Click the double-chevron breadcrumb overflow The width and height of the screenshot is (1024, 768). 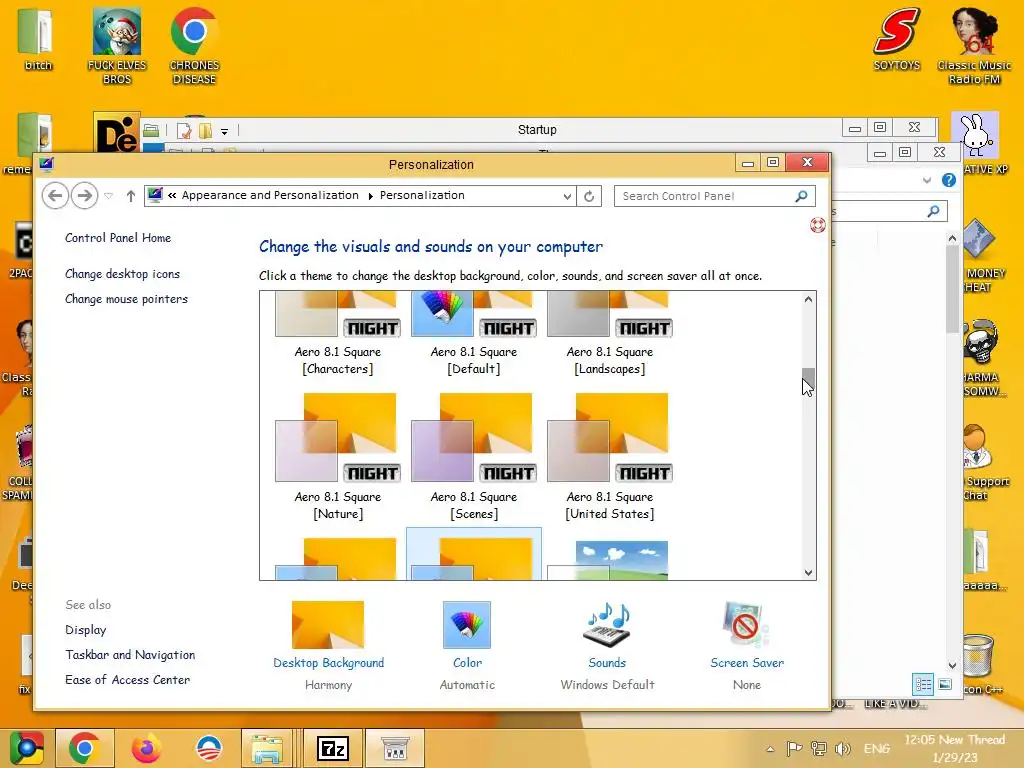[172, 195]
